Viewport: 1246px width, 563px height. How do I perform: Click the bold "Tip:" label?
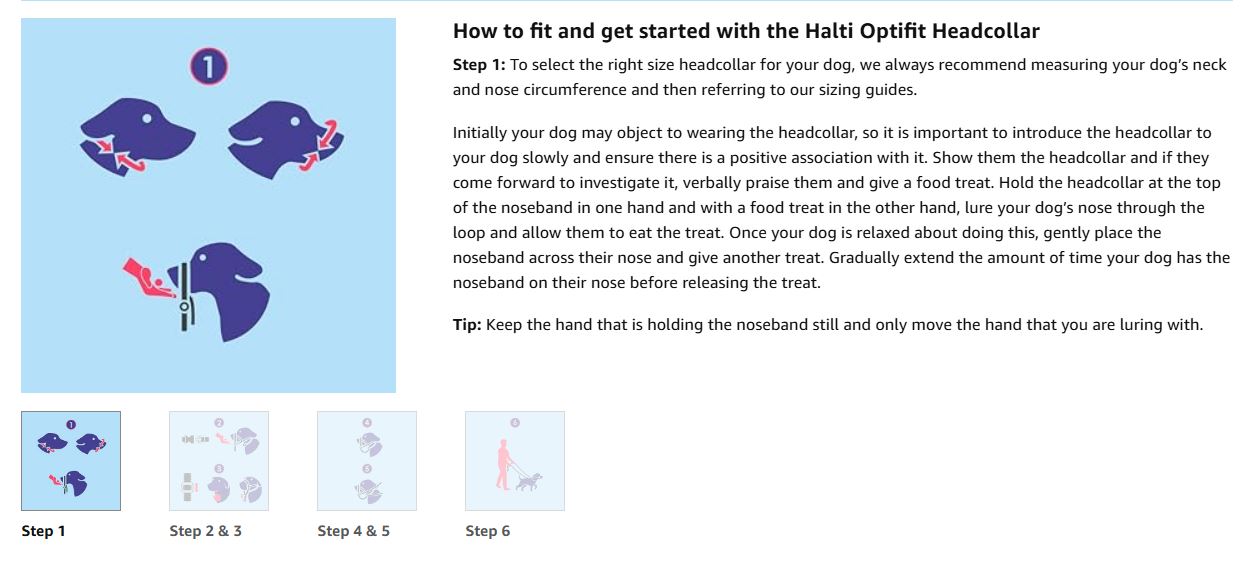(x=467, y=327)
